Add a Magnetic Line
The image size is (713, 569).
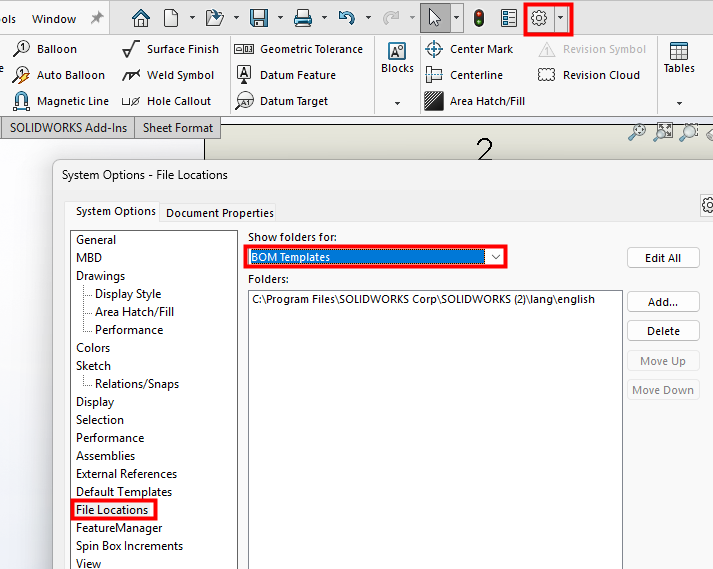[x=61, y=101]
